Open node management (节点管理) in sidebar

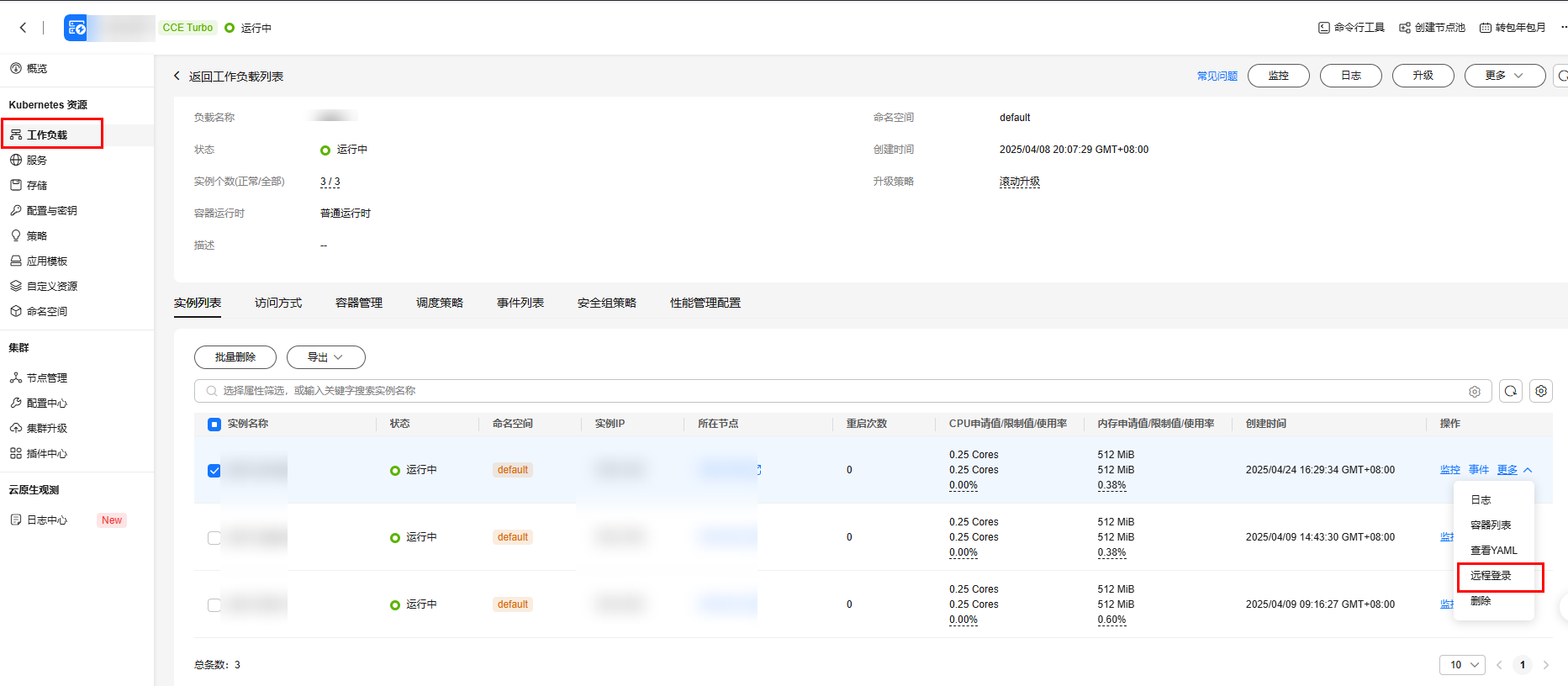point(47,378)
